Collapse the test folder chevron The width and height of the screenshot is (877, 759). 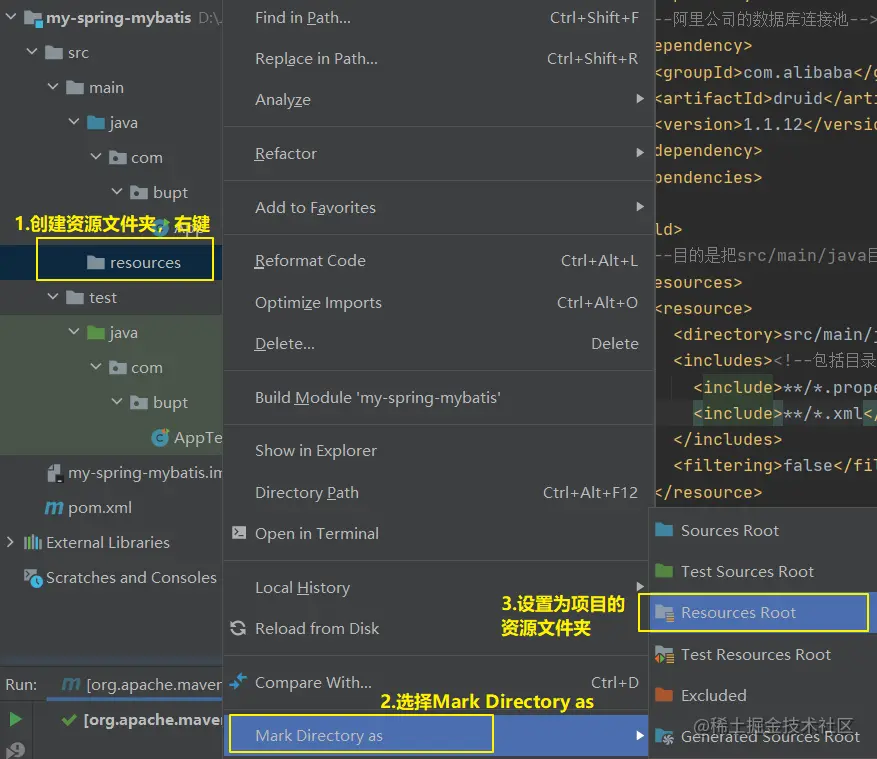tap(53, 296)
